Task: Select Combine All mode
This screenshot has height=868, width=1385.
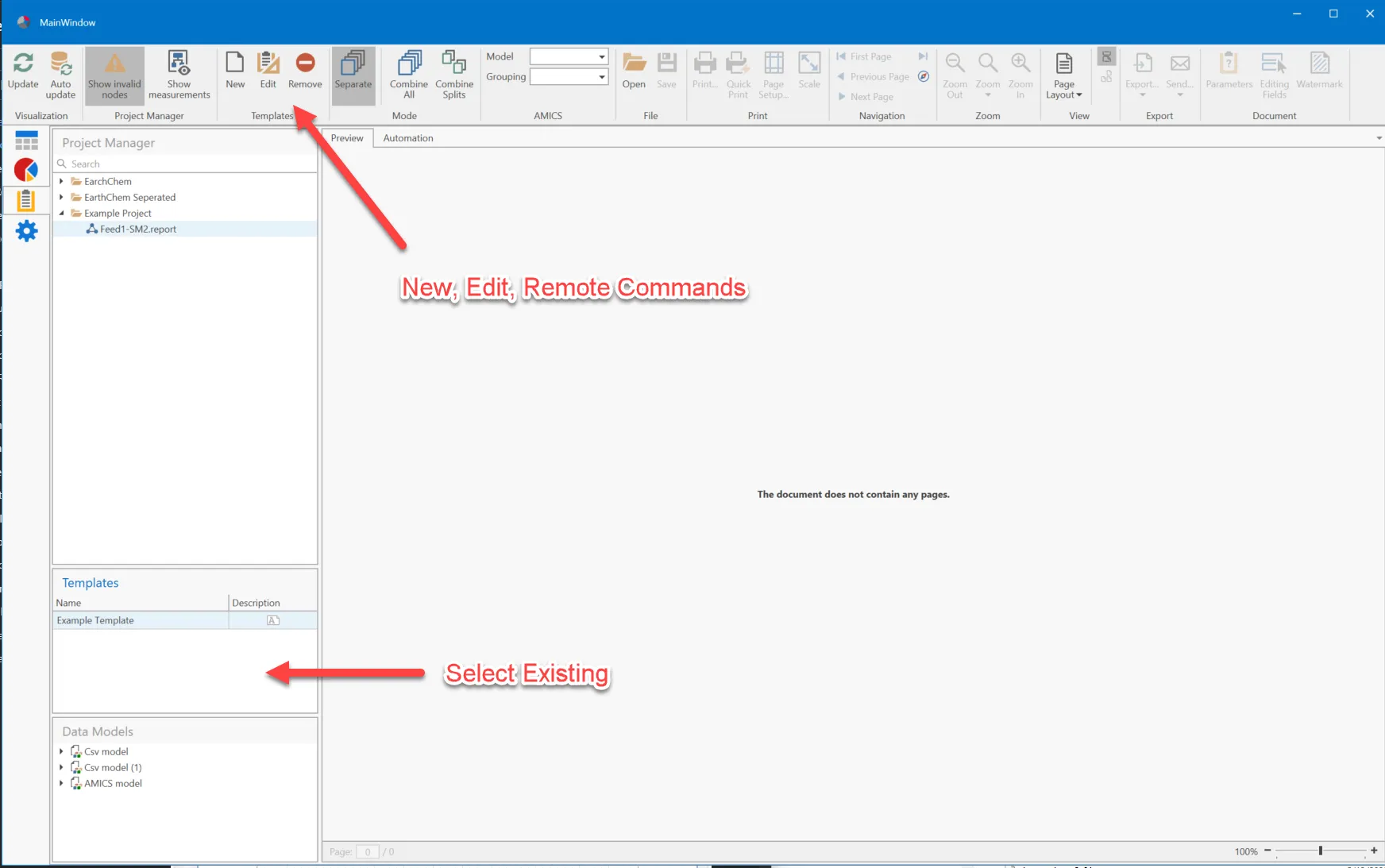Action: (x=409, y=75)
